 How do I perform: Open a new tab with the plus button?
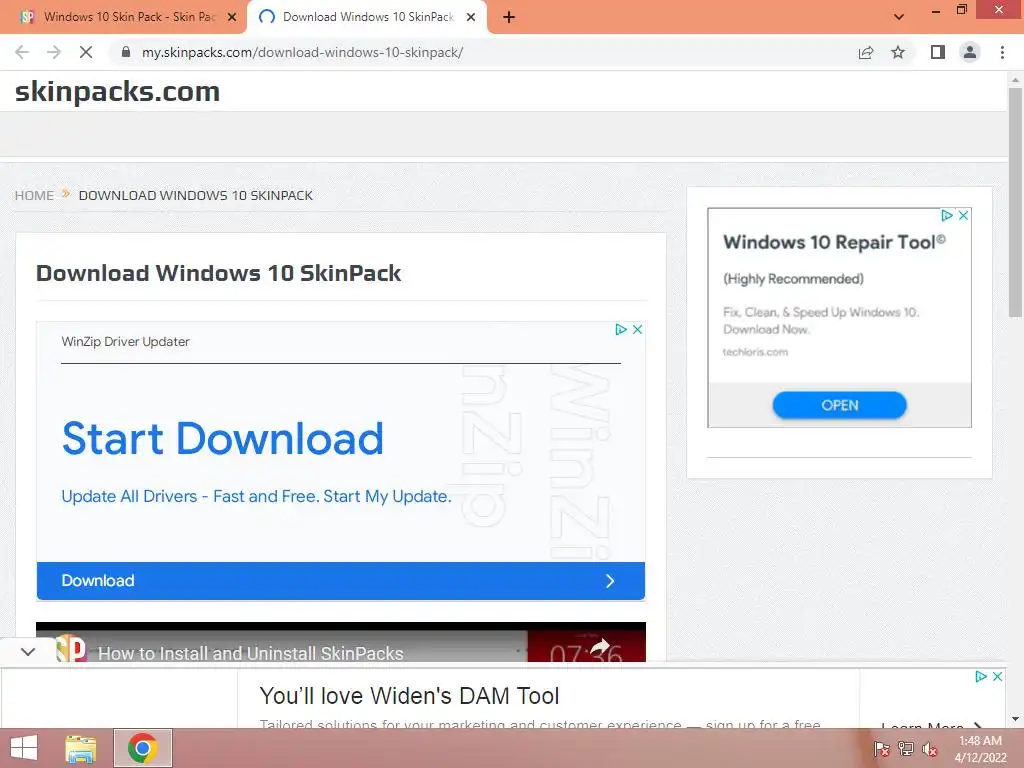[x=509, y=18]
